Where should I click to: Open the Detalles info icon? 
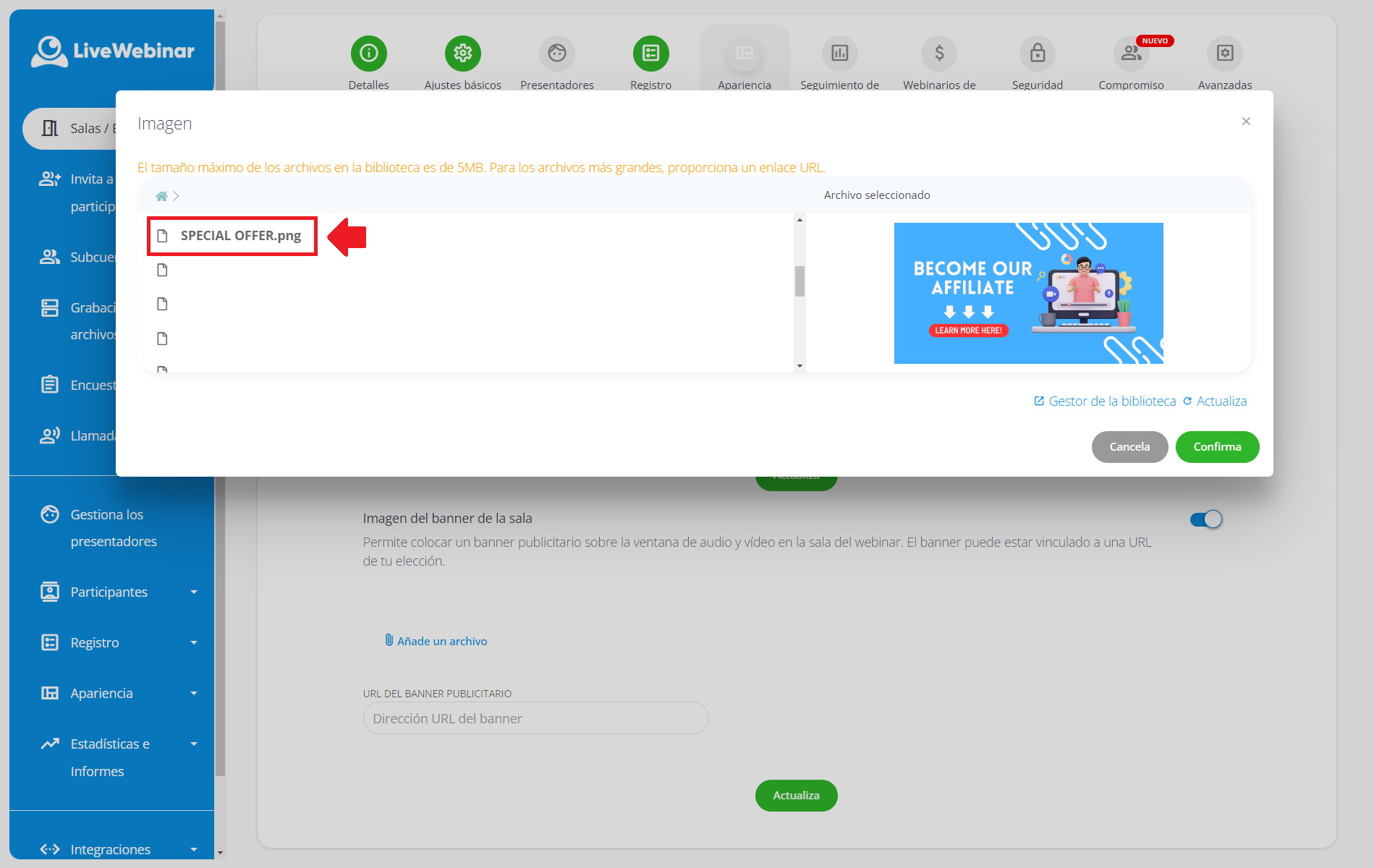point(369,53)
